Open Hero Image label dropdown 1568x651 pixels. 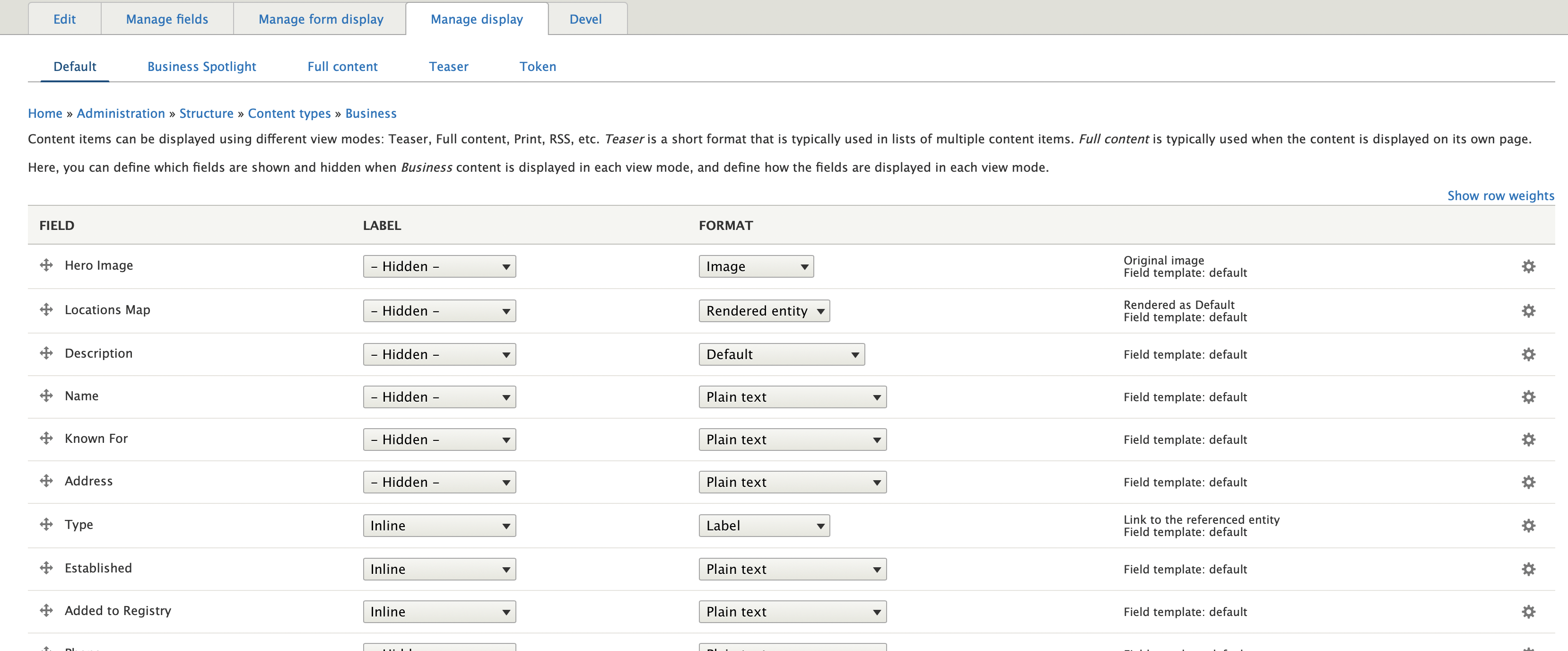[439, 266]
